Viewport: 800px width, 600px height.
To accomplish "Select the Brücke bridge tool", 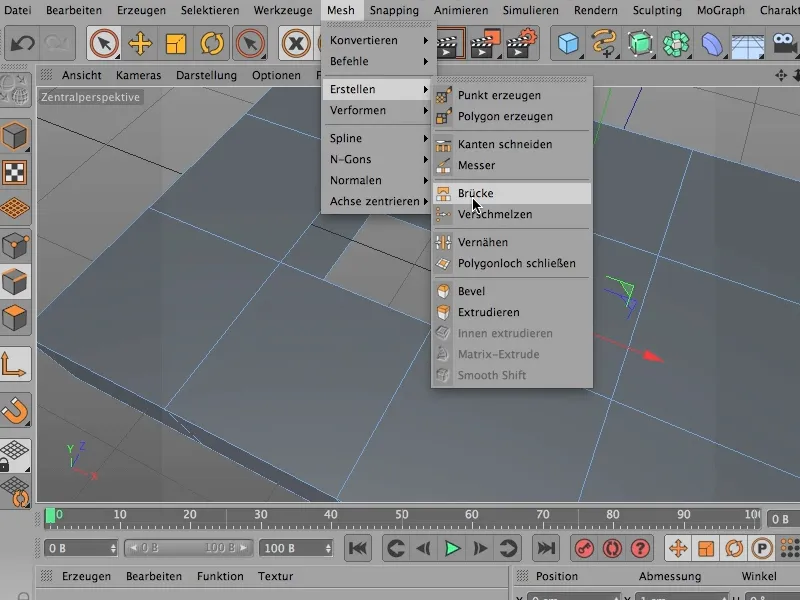I will pos(512,193).
